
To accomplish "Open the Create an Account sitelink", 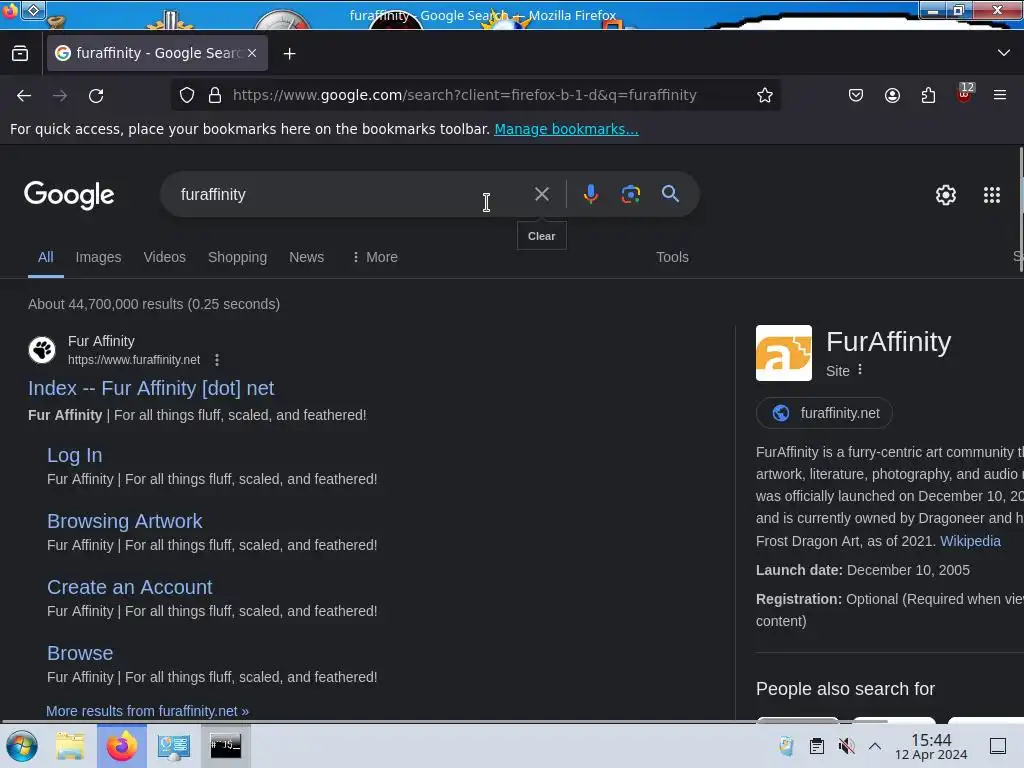I will pyautogui.click(x=129, y=587).
